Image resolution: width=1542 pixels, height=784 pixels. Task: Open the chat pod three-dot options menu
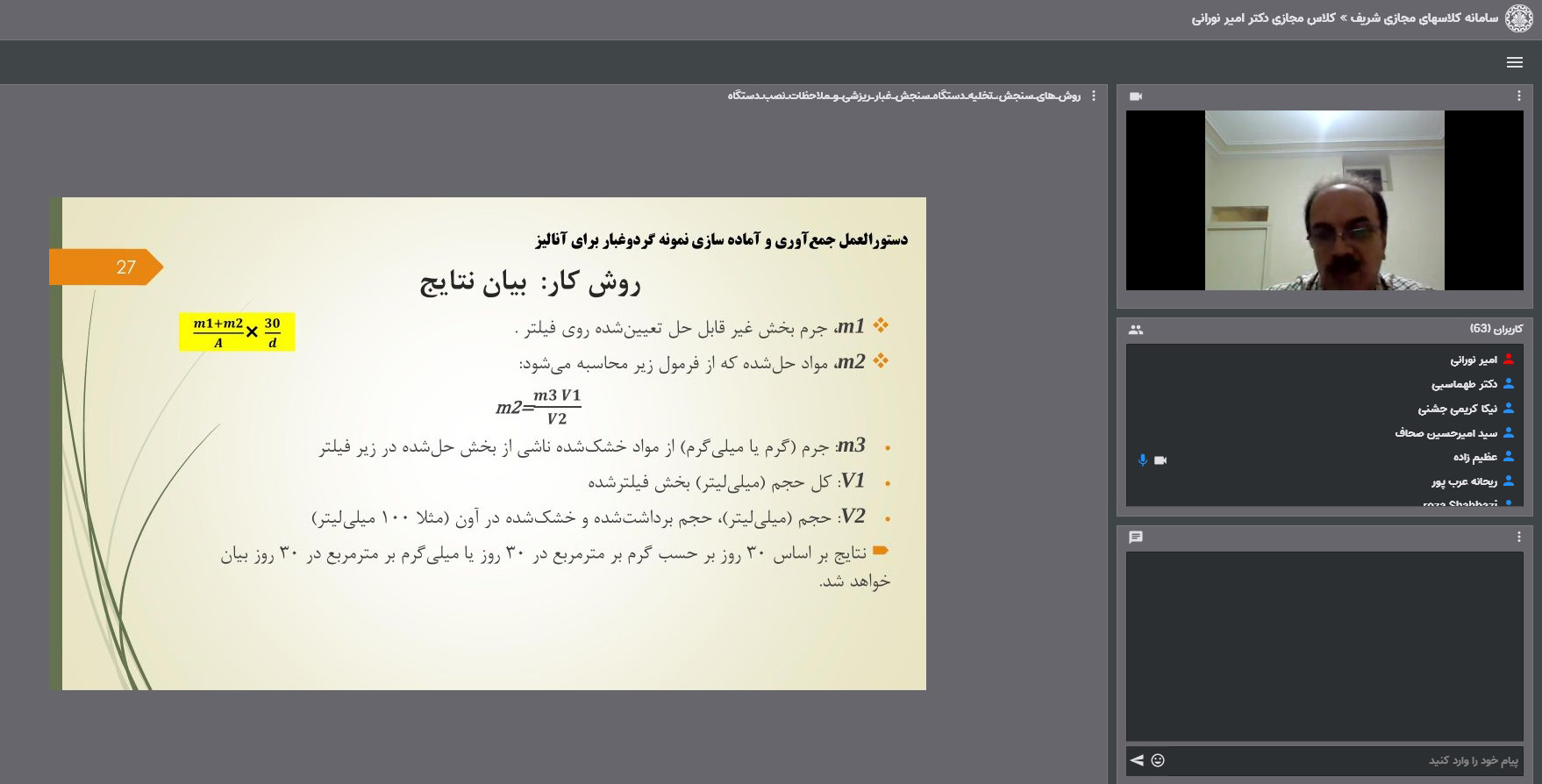point(1519,538)
